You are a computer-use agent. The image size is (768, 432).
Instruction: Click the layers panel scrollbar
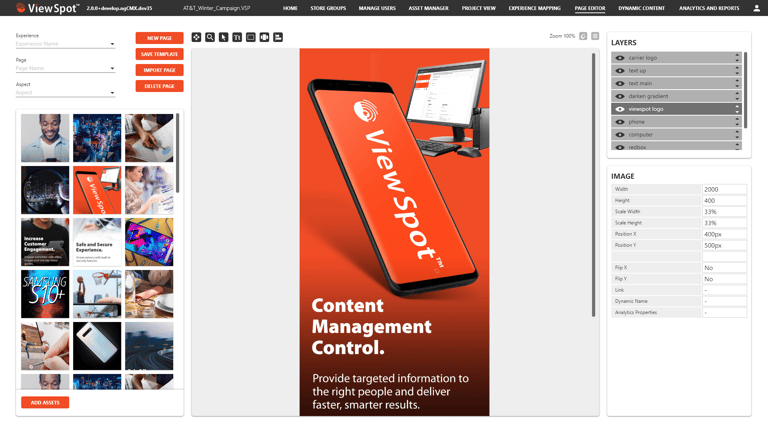point(745,90)
